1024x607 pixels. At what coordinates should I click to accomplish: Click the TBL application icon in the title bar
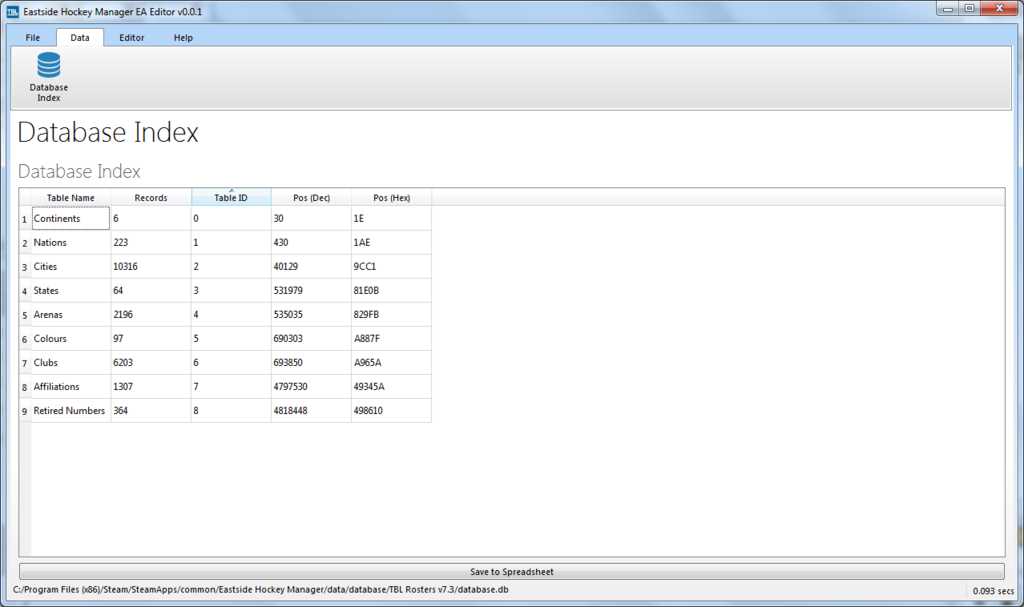(x=12, y=9)
